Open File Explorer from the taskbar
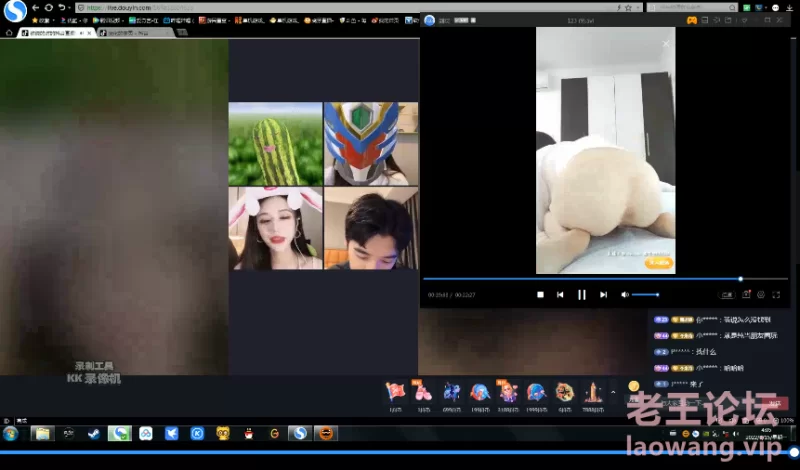 (42, 434)
